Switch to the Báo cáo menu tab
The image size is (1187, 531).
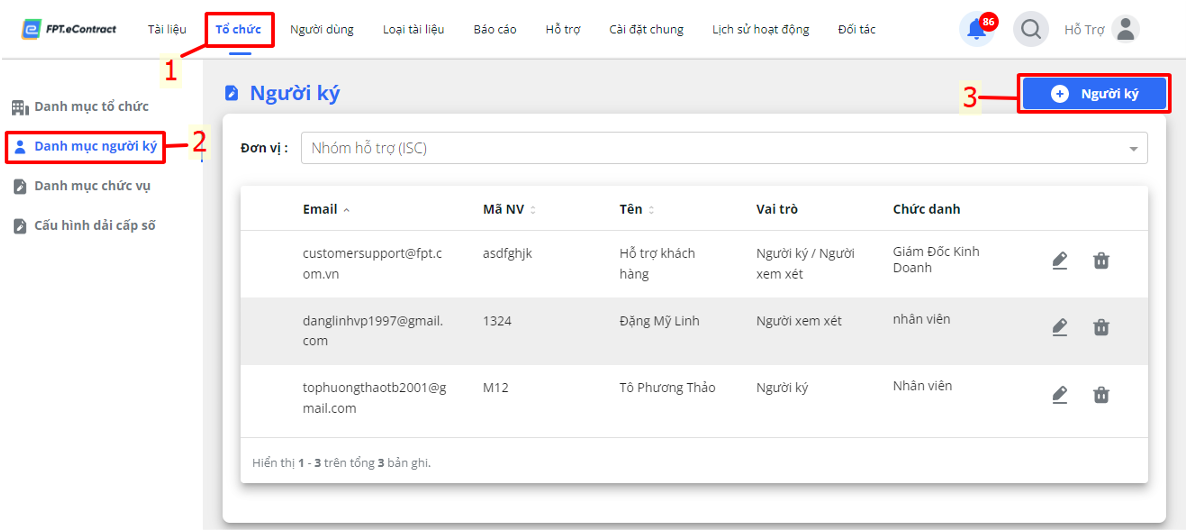tap(495, 30)
